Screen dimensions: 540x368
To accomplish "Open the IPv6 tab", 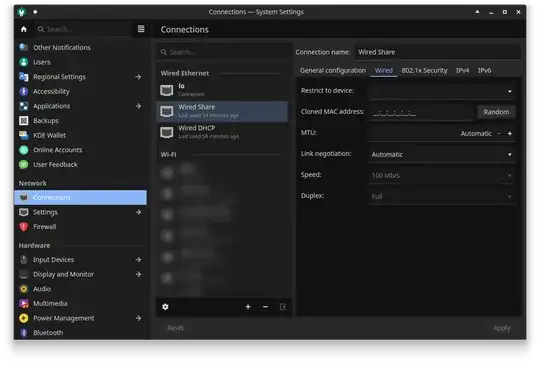I will tap(484, 71).
